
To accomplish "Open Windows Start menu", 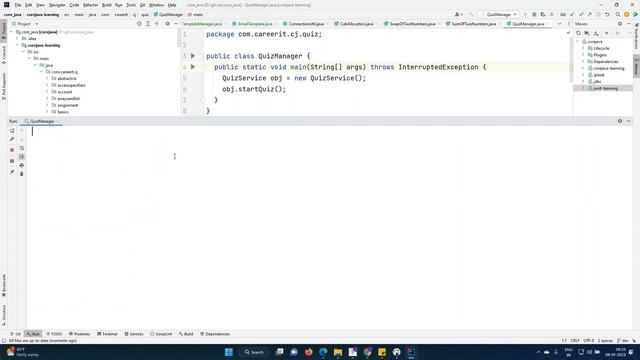I will click(229, 352).
